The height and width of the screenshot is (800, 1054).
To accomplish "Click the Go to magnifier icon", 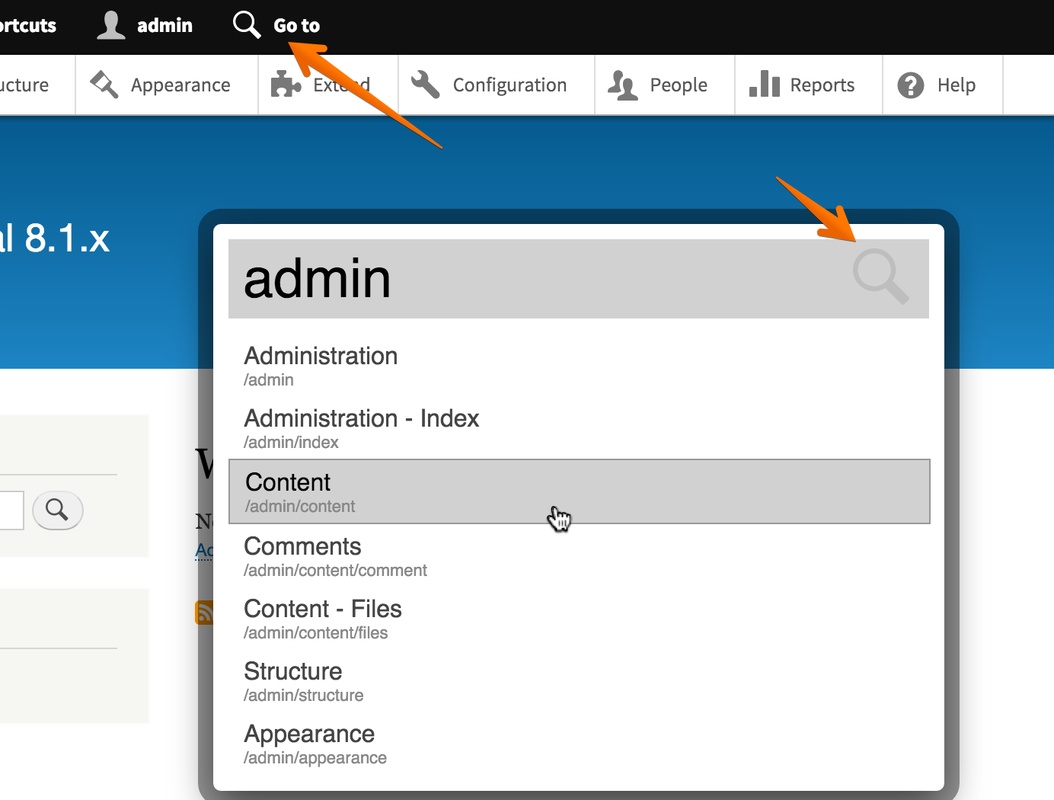I will 246,25.
